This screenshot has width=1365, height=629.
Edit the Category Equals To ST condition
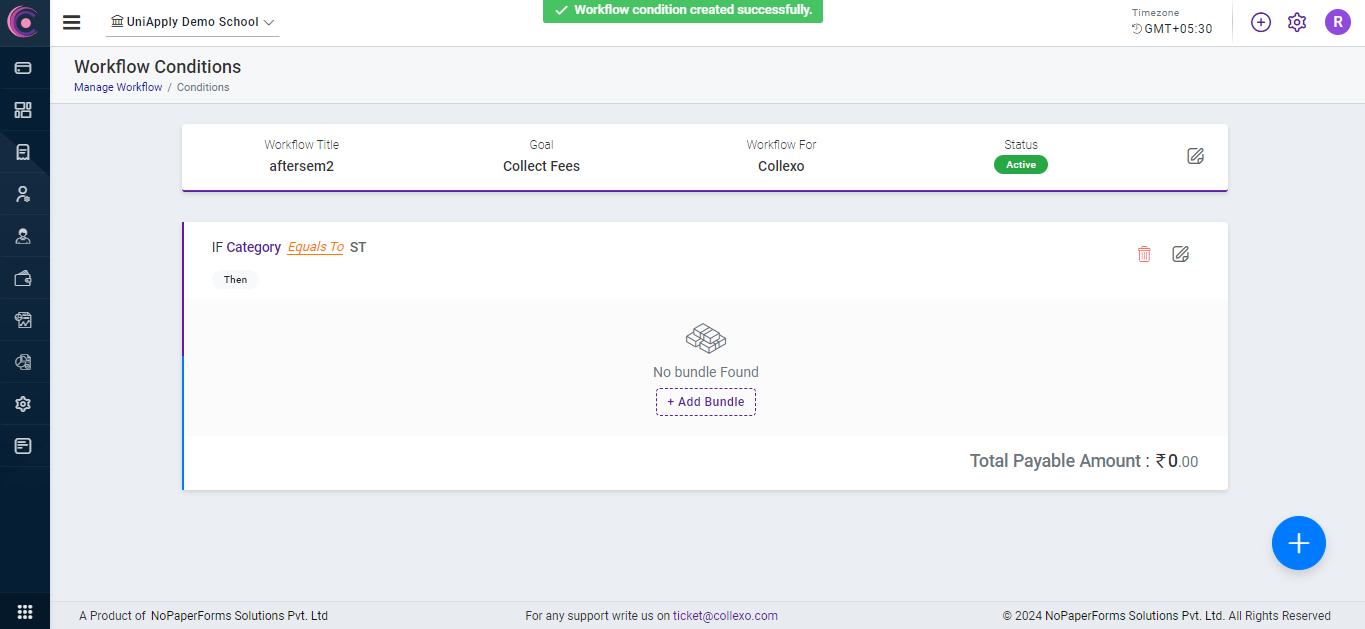(1180, 254)
